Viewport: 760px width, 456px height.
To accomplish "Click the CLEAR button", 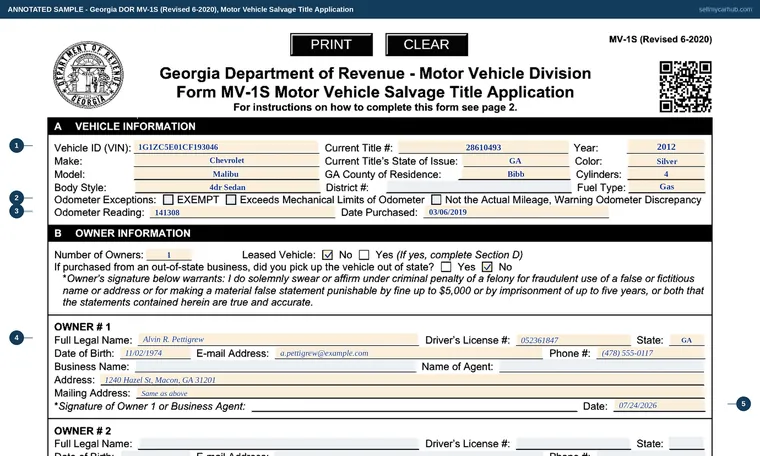I will click(x=427, y=45).
